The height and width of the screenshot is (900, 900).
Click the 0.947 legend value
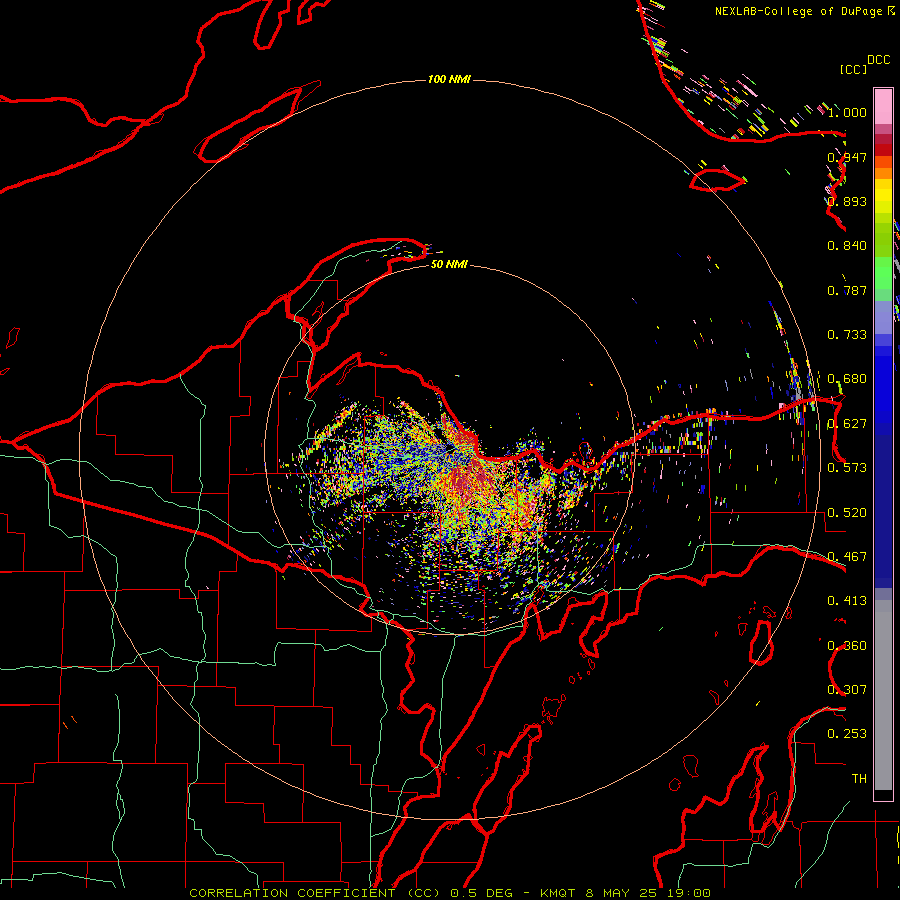point(847,157)
